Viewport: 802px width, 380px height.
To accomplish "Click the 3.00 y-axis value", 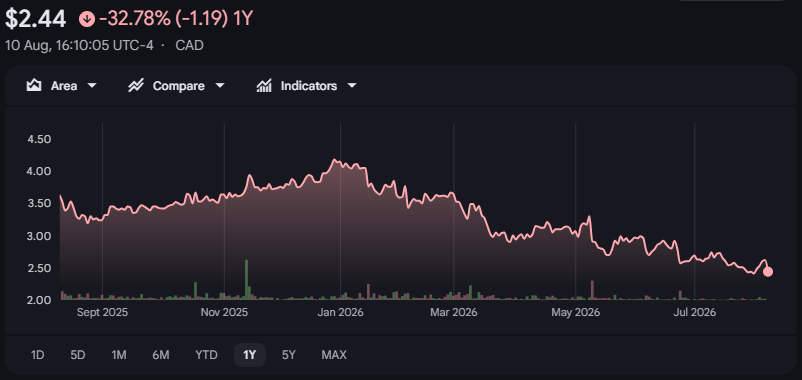I will 39,236.
